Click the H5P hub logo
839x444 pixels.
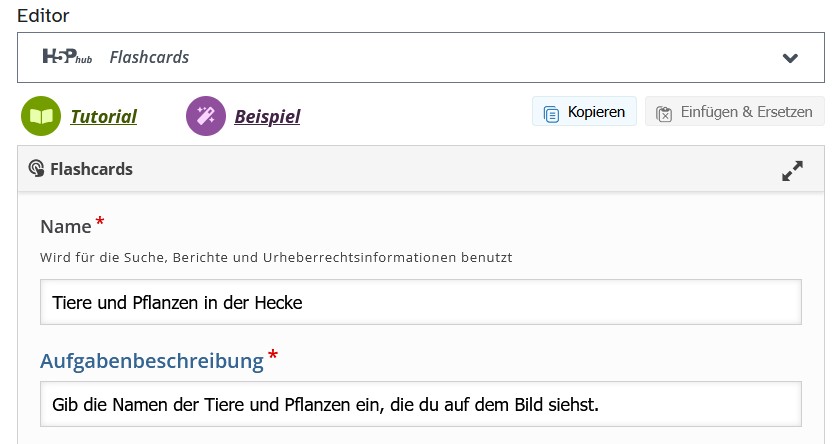[x=67, y=57]
